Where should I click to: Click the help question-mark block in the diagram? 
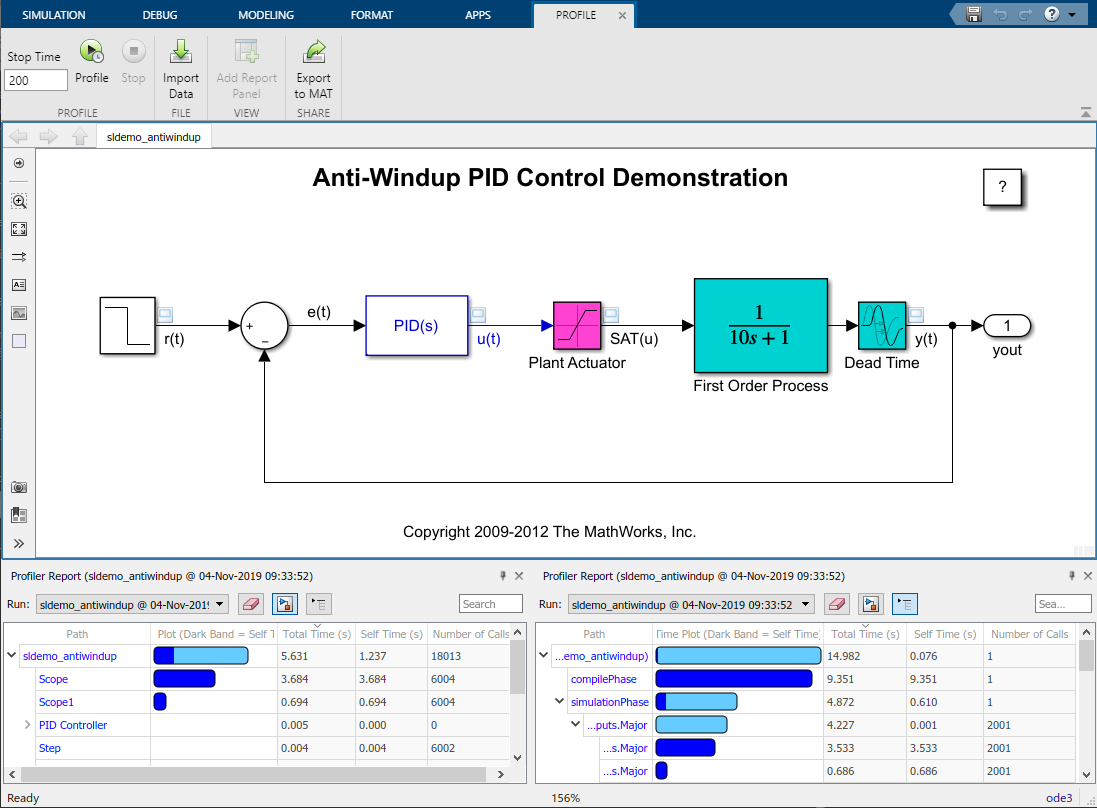[x=1002, y=187]
